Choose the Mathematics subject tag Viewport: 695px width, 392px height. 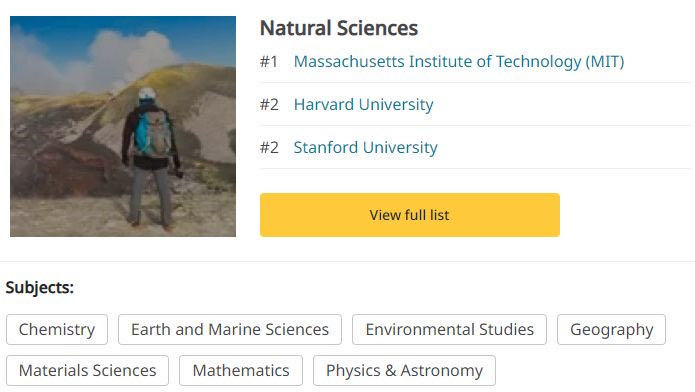241,370
